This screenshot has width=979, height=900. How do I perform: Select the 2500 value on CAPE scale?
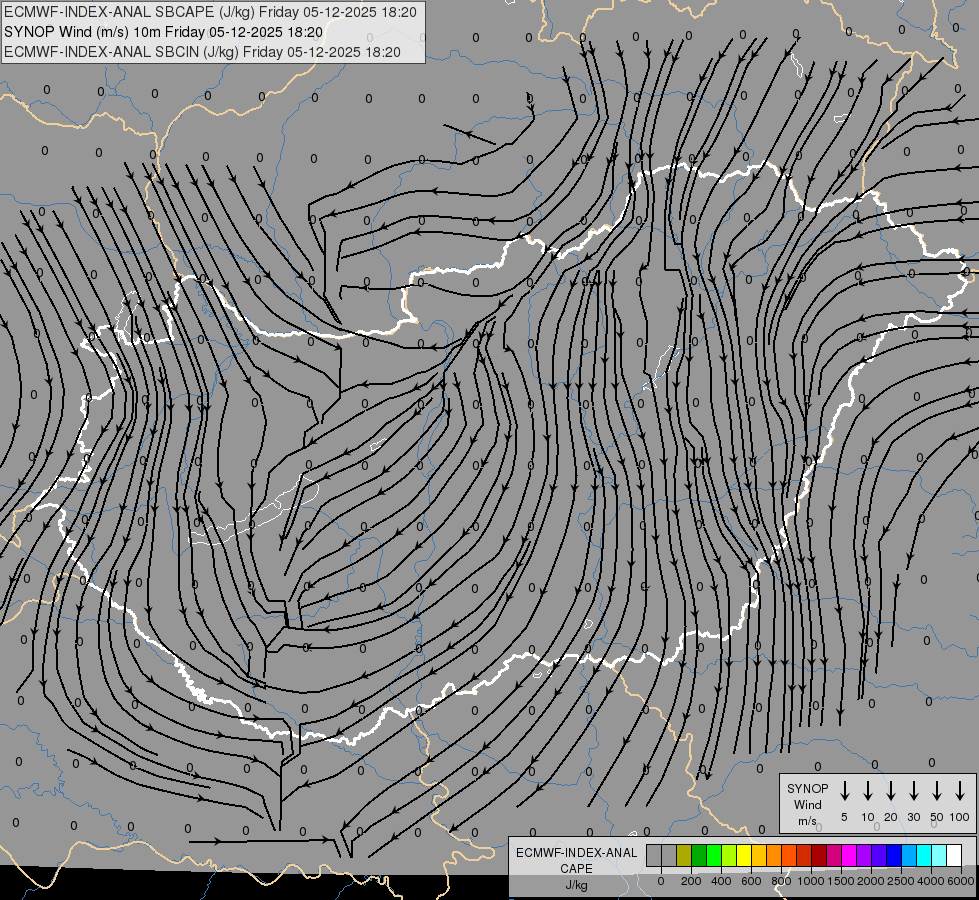coord(901,881)
